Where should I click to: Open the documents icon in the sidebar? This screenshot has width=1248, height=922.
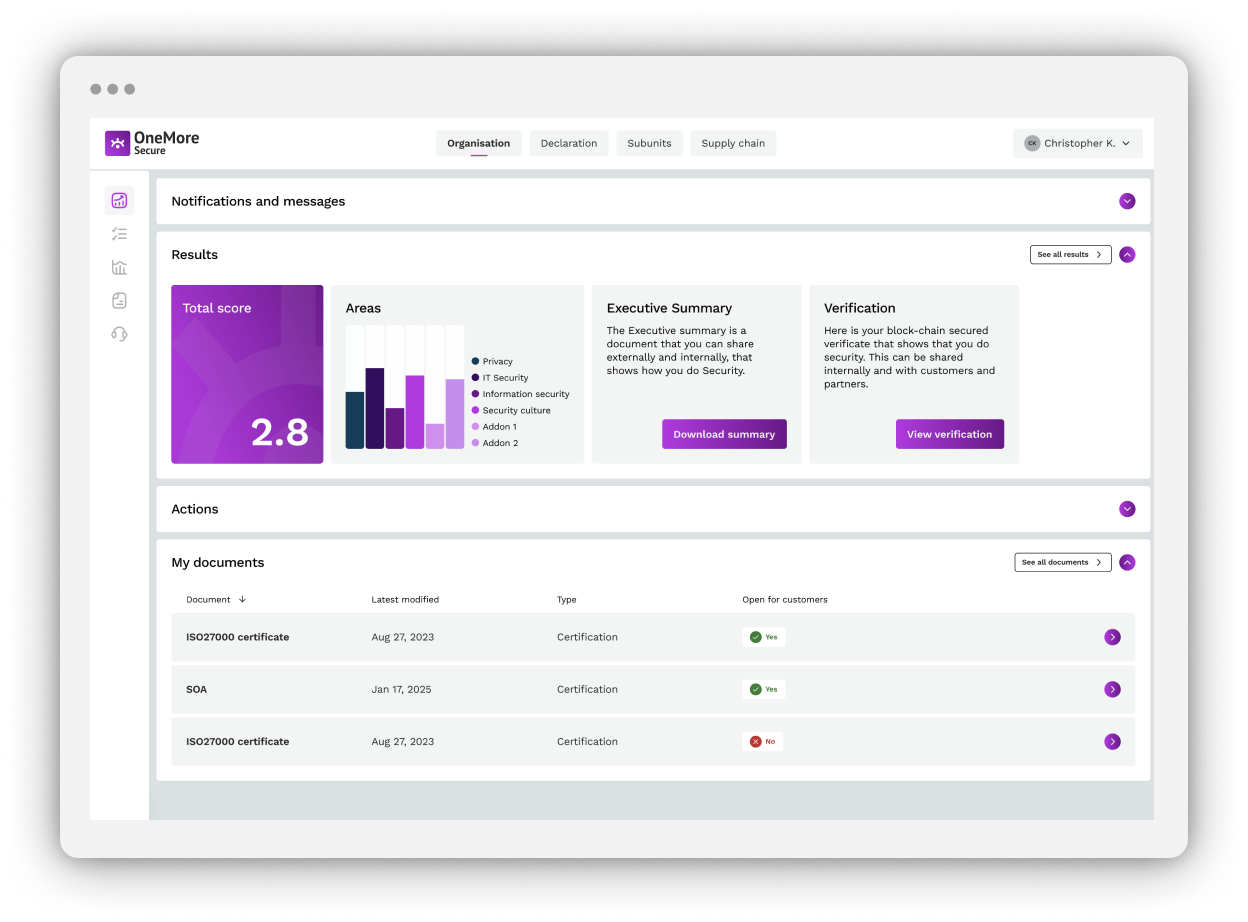(x=119, y=300)
